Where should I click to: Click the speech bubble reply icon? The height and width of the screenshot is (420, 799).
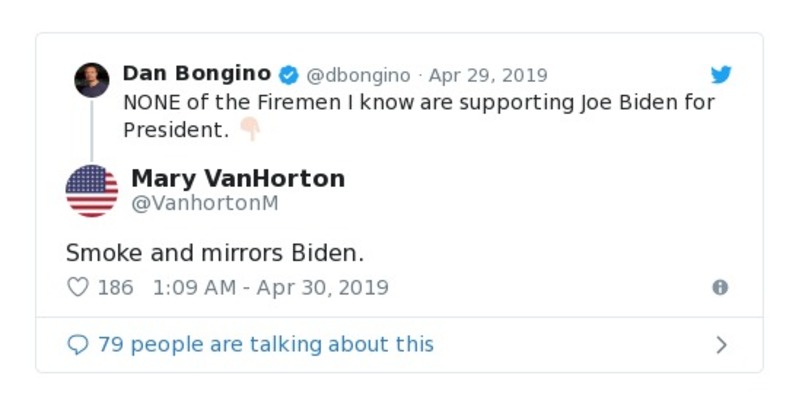point(78,345)
